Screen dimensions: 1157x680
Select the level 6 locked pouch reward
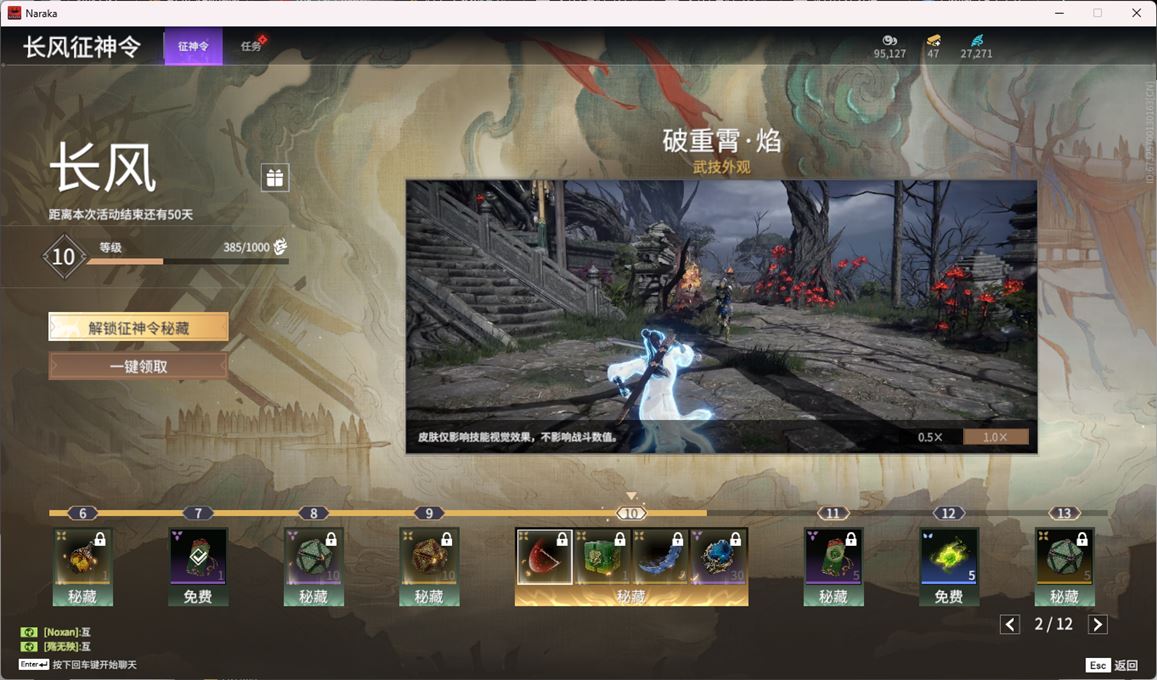(x=83, y=558)
